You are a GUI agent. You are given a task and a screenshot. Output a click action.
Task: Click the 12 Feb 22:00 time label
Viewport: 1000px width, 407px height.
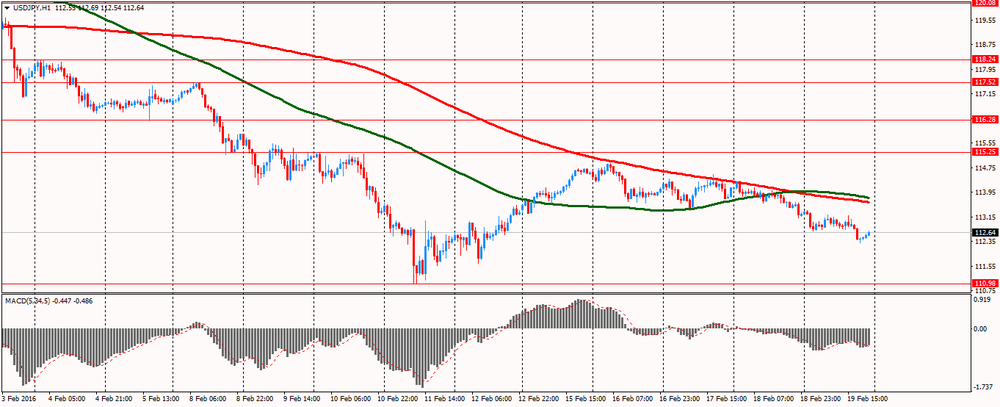pos(537,397)
